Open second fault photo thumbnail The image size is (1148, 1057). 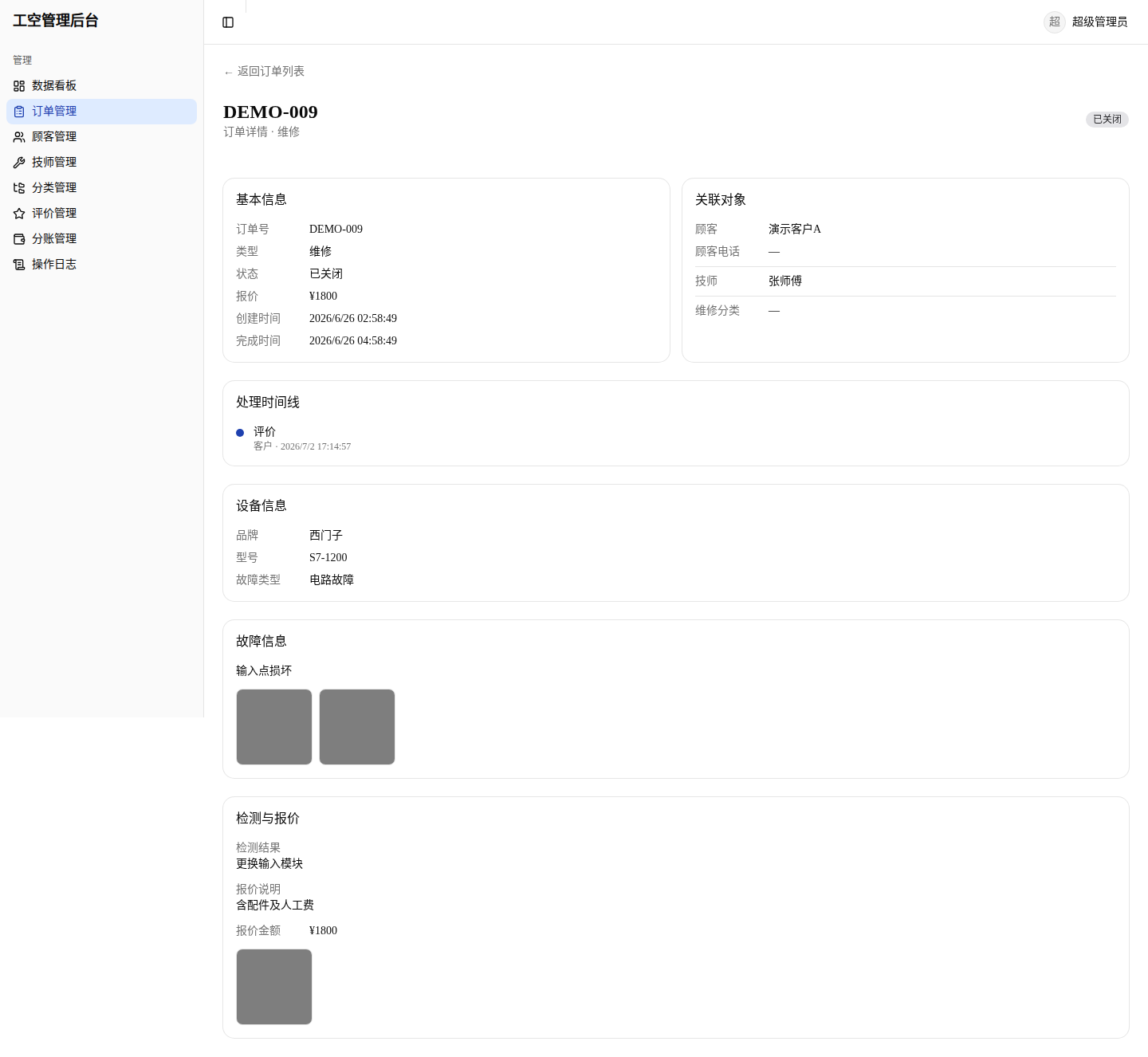pyautogui.click(x=357, y=727)
